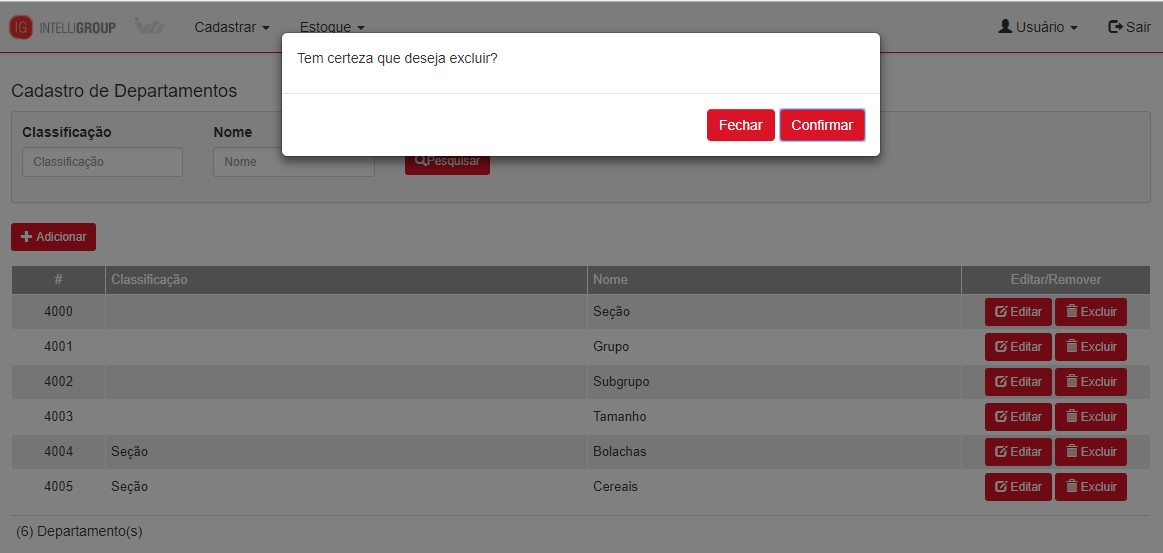The image size is (1163, 553).
Task: Open the Cadastrar dropdown menu
Action: coord(232,27)
